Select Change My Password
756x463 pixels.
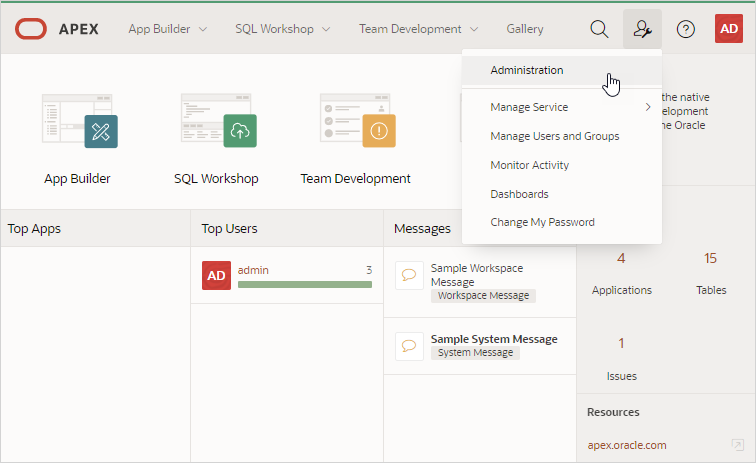click(562, 222)
